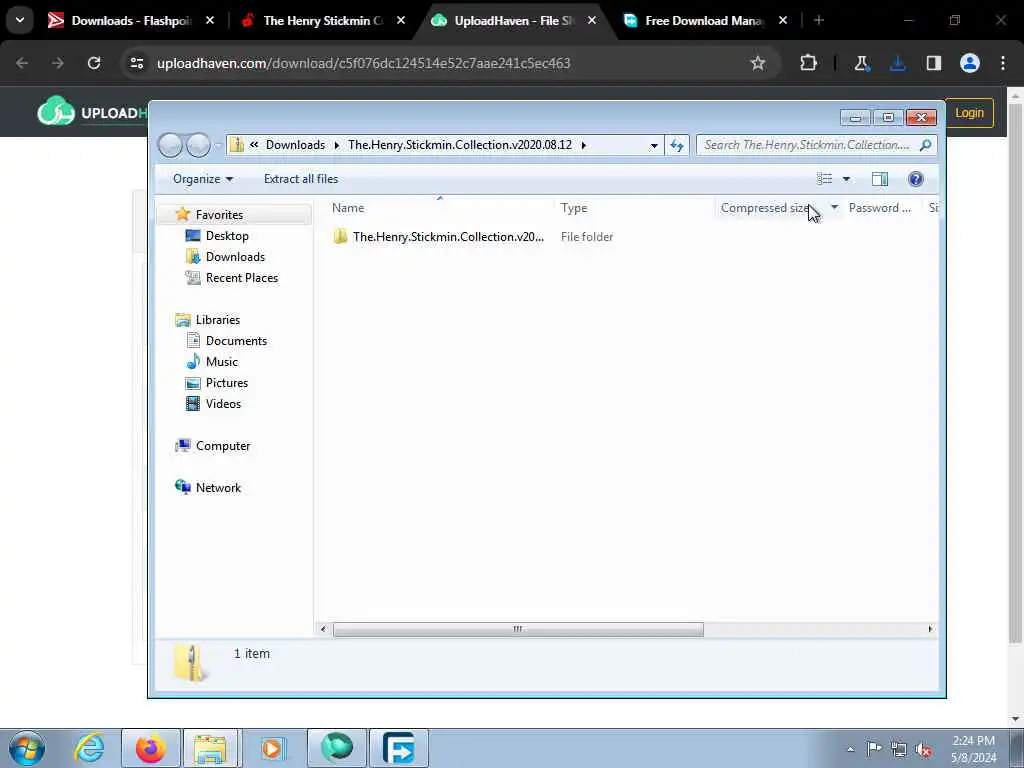Switch to Downloads - Flashpoint tab
Image resolution: width=1024 pixels, height=768 pixels.
tap(131, 21)
